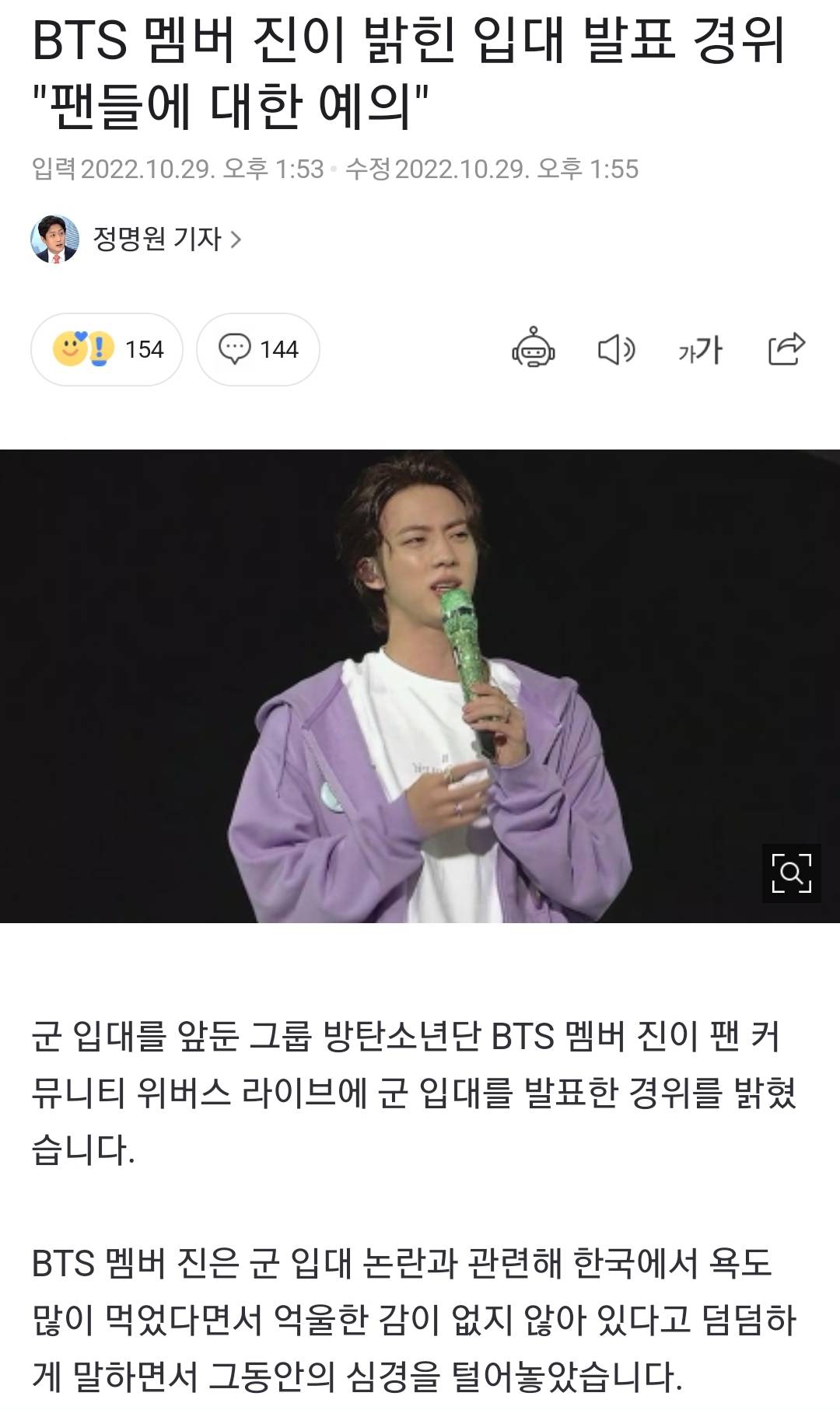Open the article photo of the singer
840x1410 pixels.
click(420, 686)
